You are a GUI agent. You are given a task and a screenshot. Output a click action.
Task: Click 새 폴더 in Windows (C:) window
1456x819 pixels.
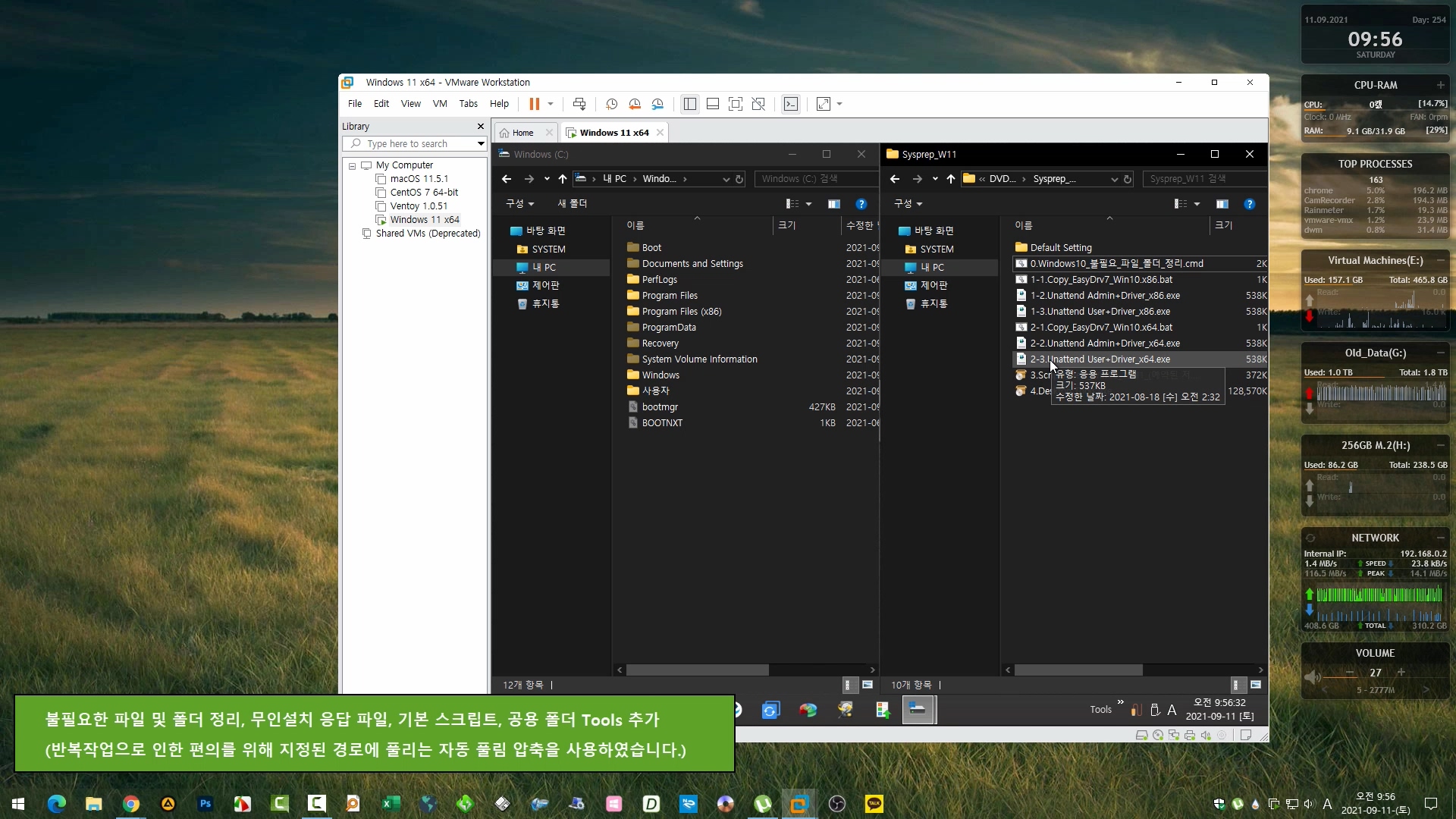(573, 204)
